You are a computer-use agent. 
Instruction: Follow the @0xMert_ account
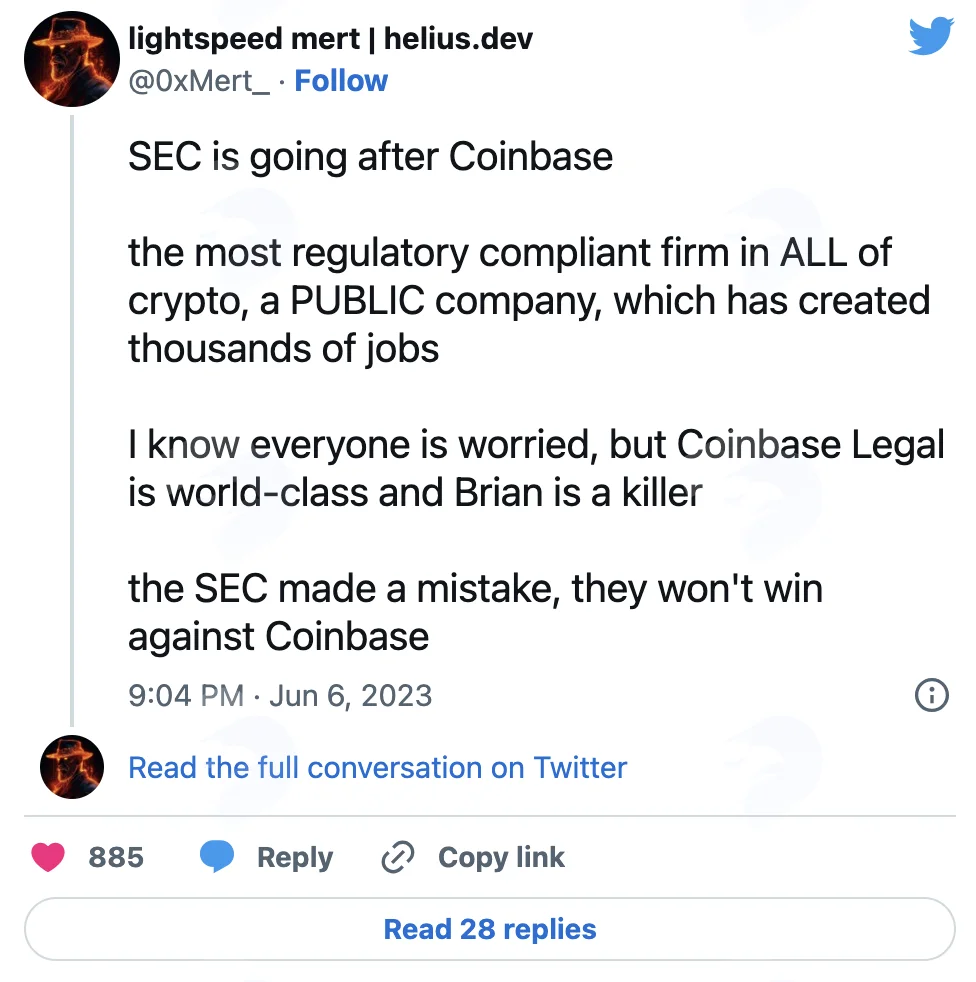341,81
